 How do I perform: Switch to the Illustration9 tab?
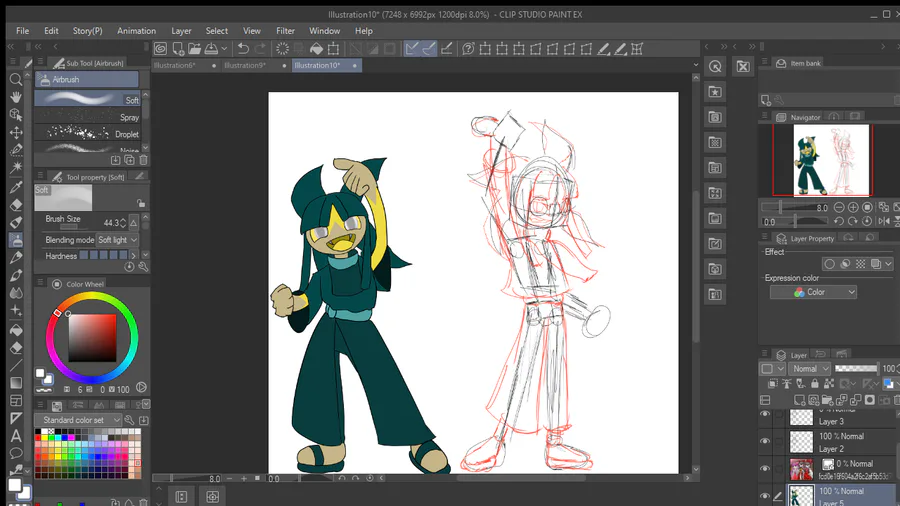point(255,65)
